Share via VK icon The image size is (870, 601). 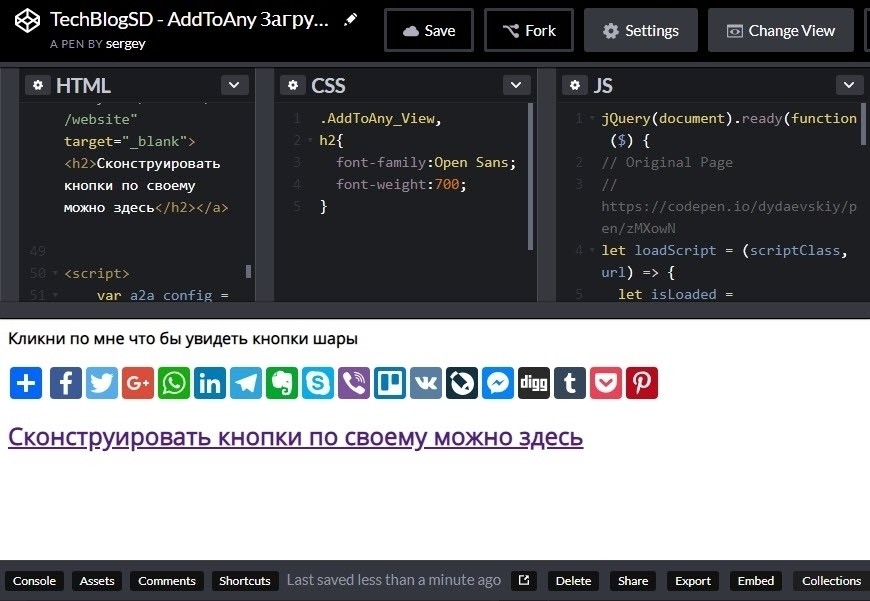point(426,383)
